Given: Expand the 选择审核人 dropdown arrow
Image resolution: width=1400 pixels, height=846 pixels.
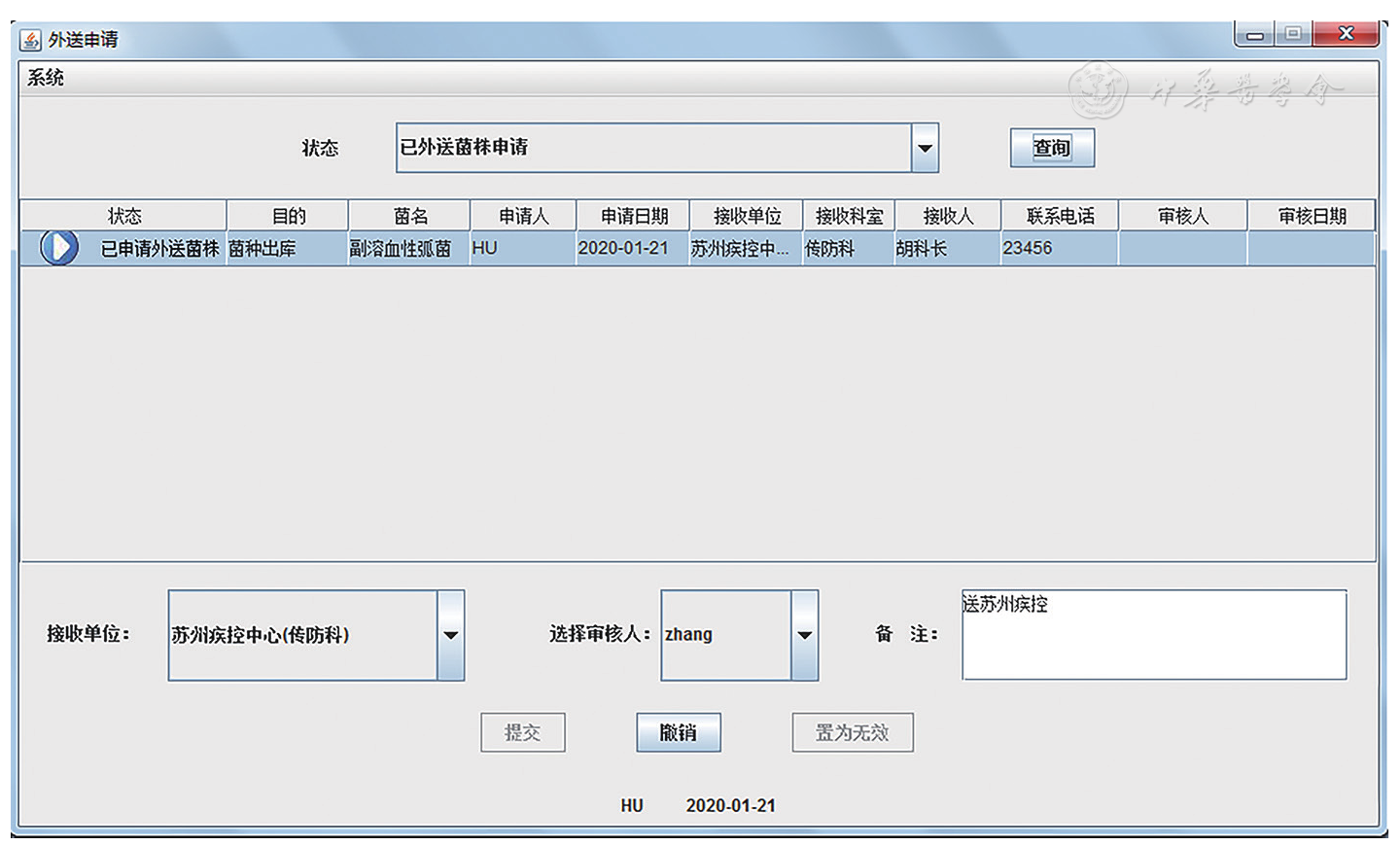Looking at the screenshot, I should point(804,635).
